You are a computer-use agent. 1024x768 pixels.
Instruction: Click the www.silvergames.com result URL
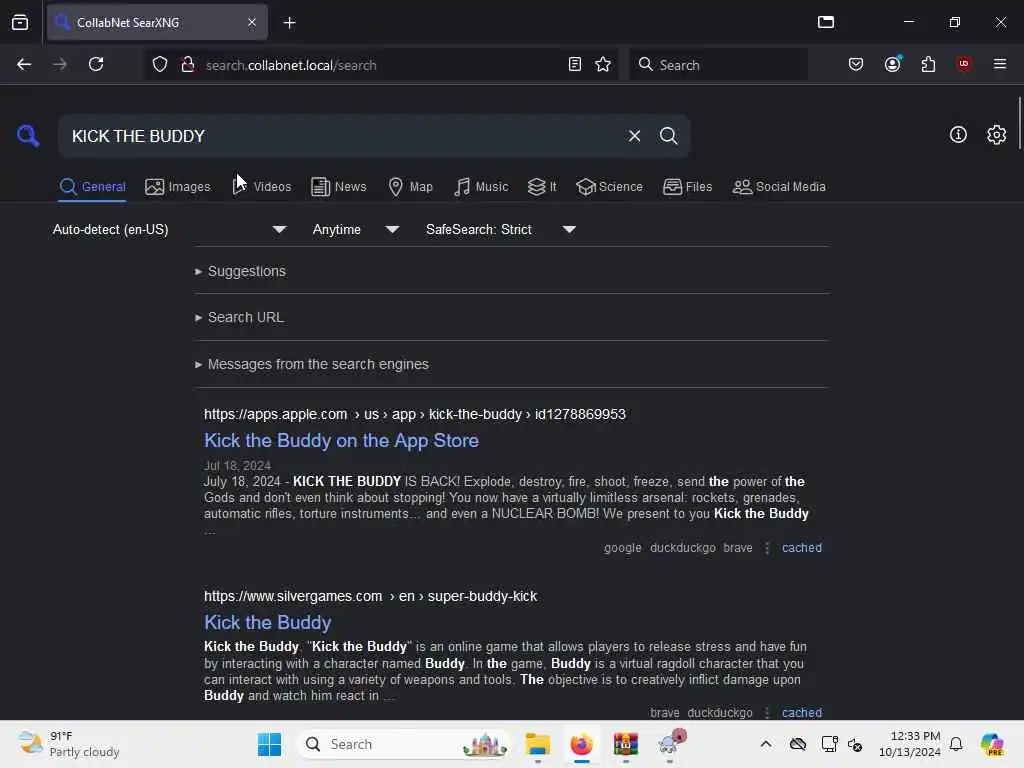coord(370,596)
